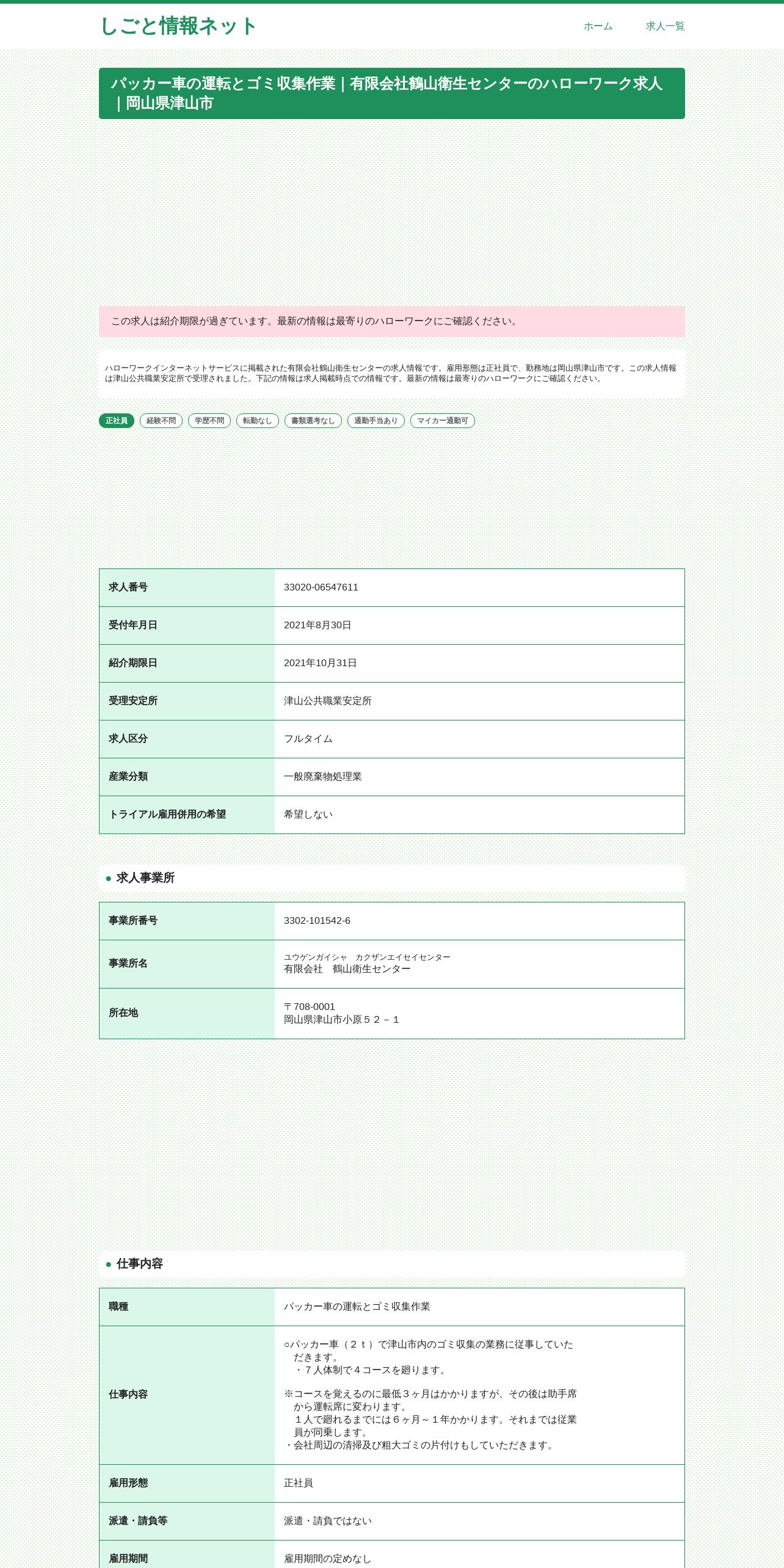
Task: Click the ハローワークインターネットサービス description paragraph
Action: tap(391, 374)
